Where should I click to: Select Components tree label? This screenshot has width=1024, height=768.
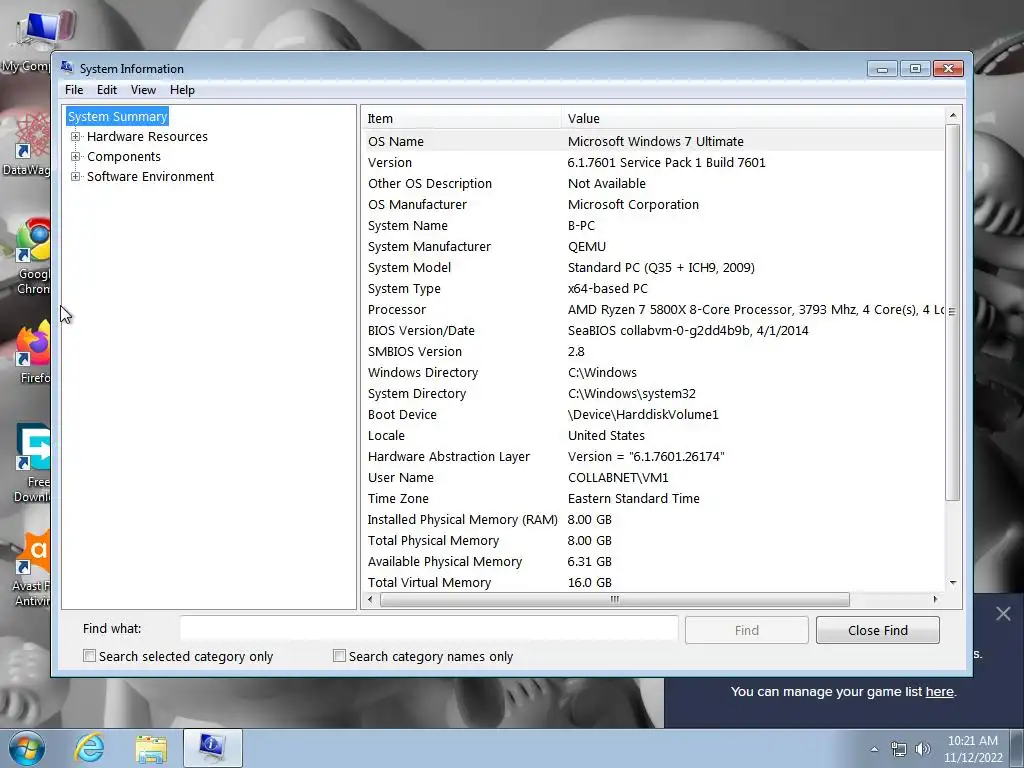123,157
